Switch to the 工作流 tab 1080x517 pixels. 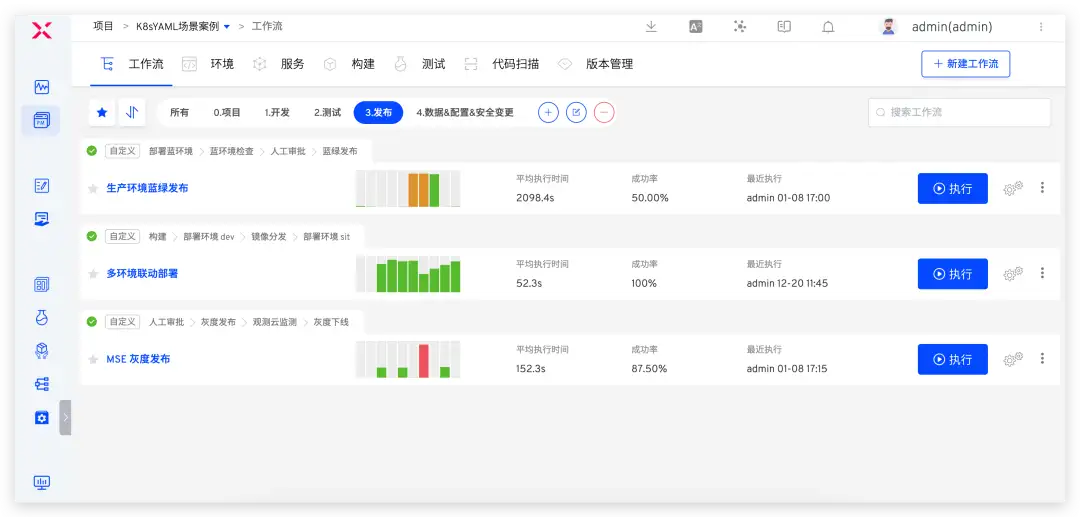pyautogui.click(x=132, y=64)
